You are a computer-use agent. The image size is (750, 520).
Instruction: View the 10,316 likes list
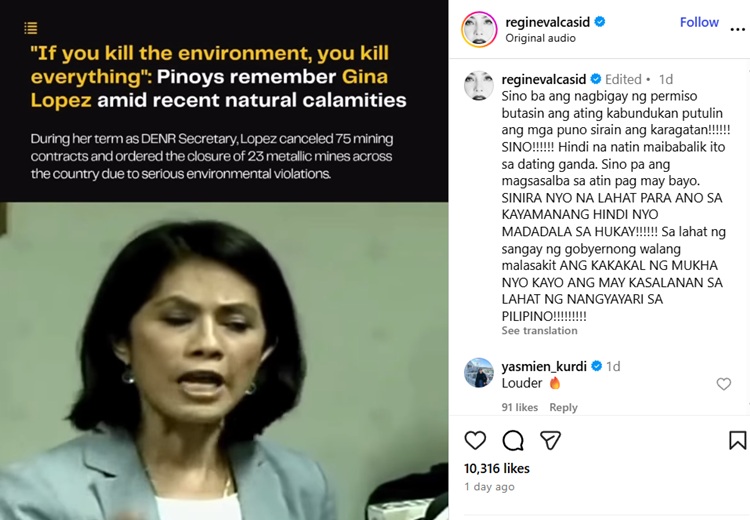(496, 468)
